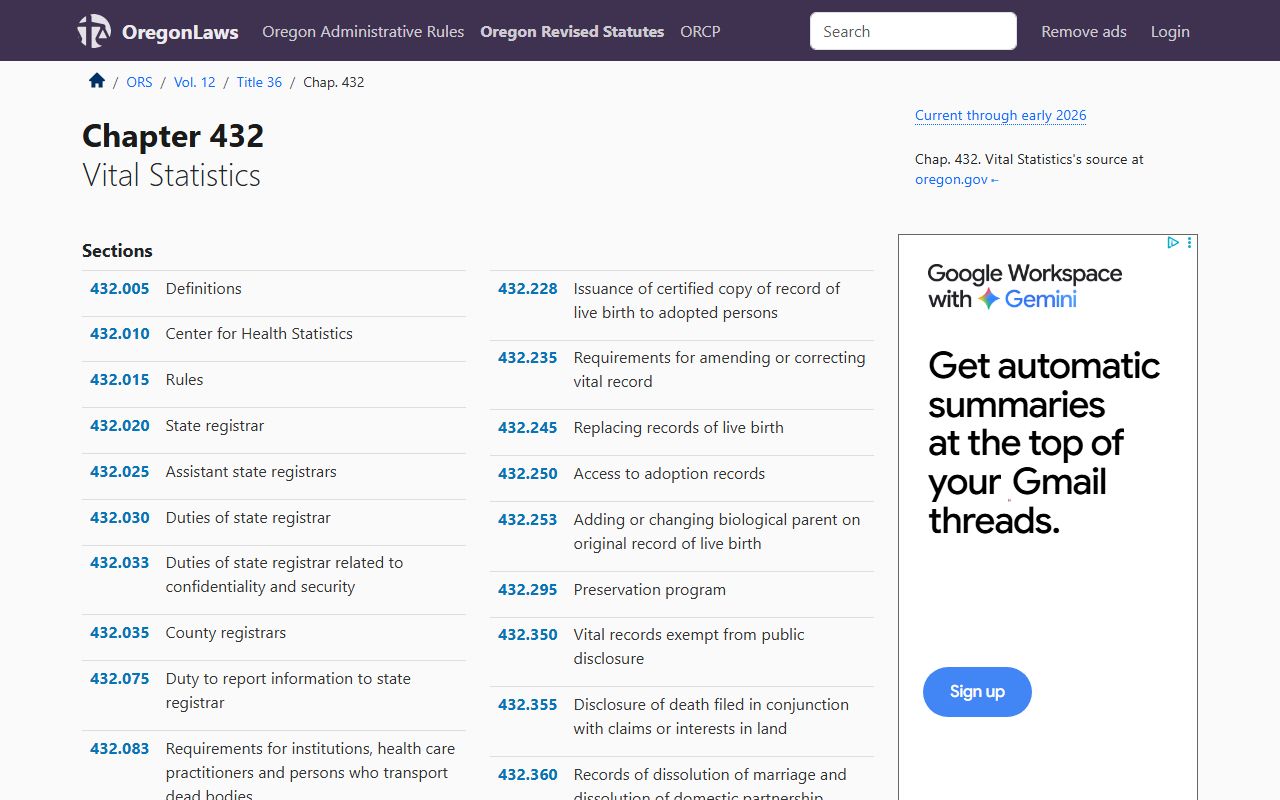Open section 432.035 County registrars
The image size is (1280, 800).
pos(120,632)
